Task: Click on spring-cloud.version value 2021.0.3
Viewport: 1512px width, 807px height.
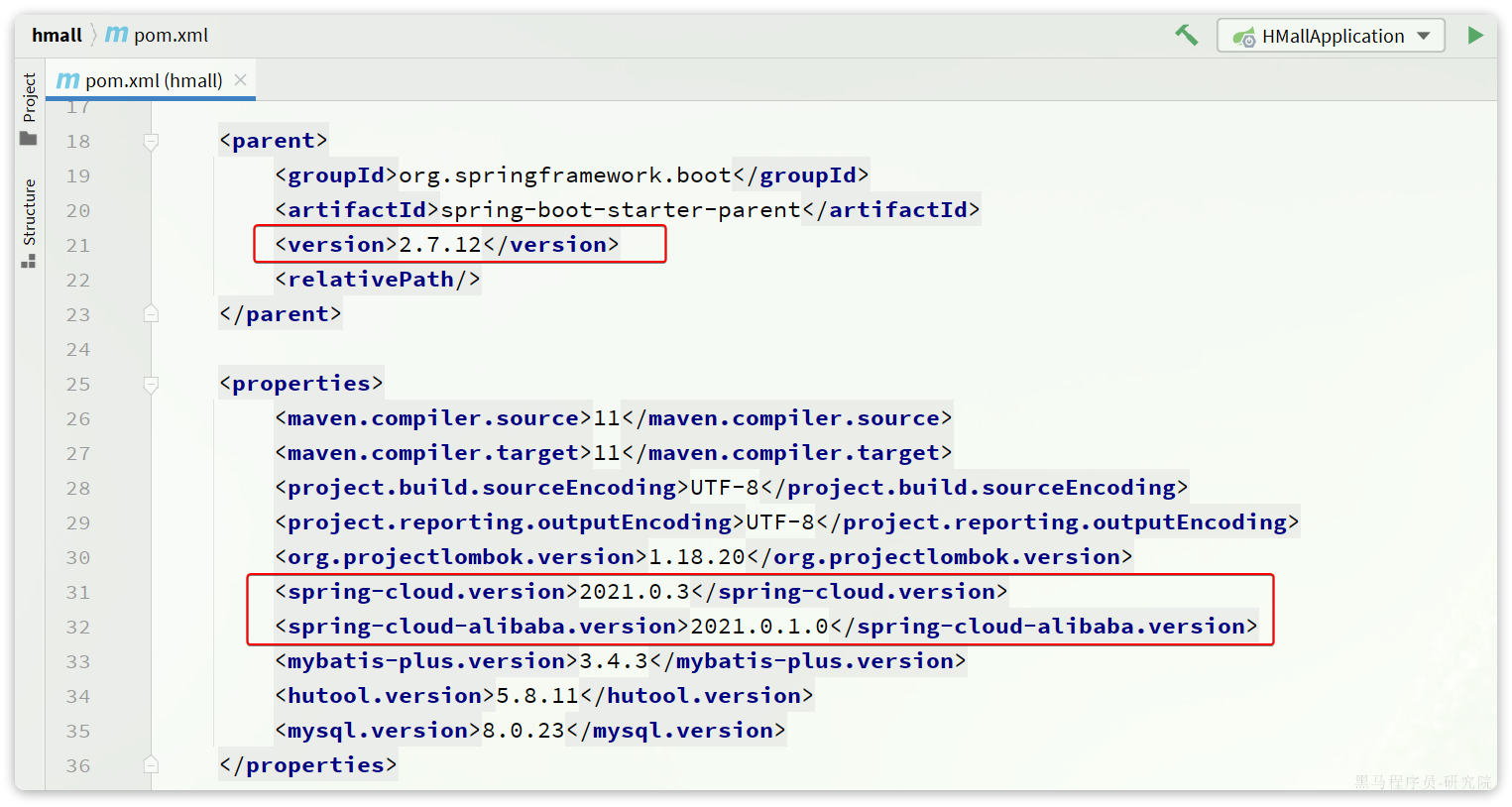Action: tap(634, 592)
